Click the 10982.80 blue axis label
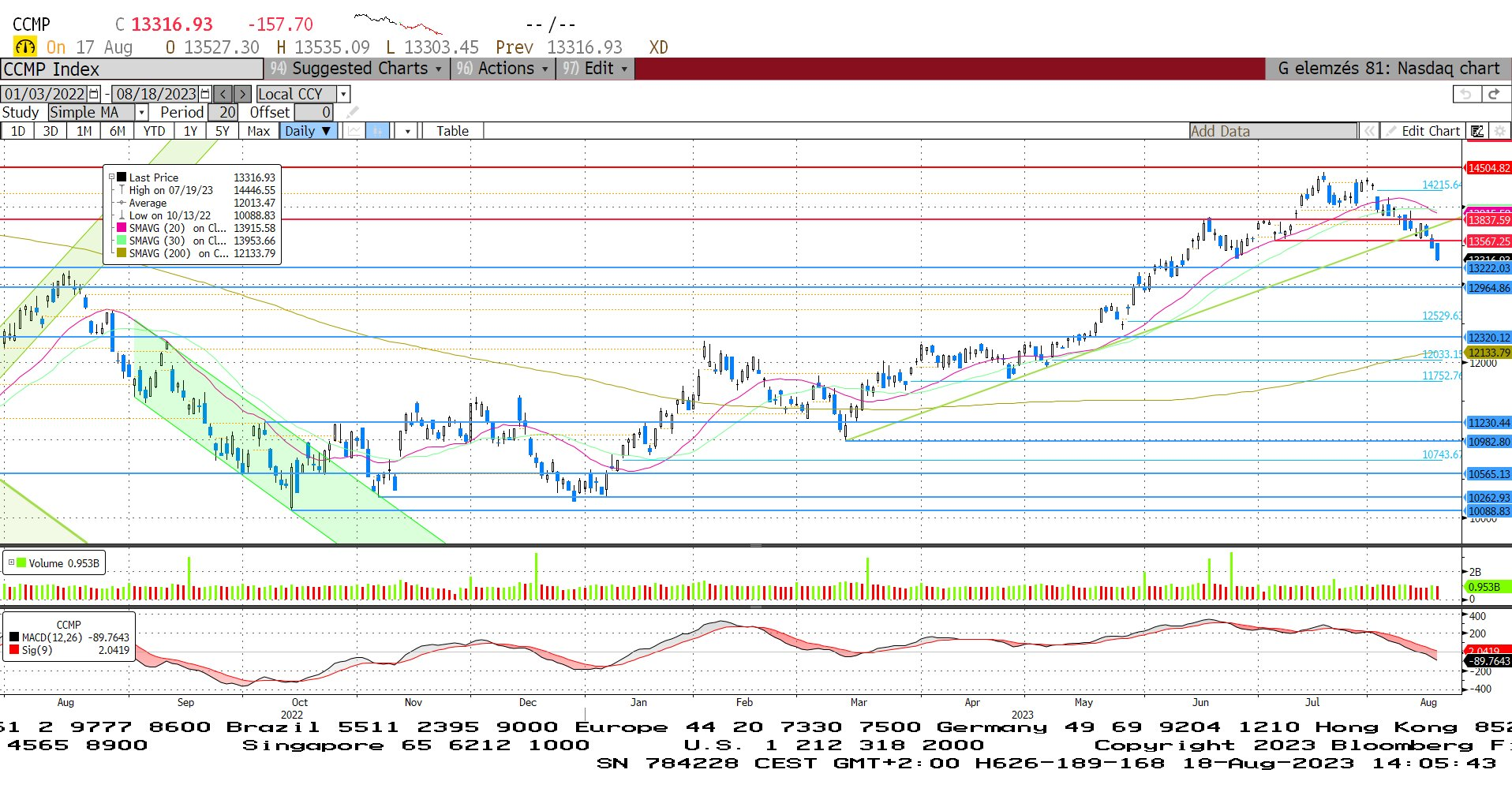This screenshot has height=807, width=1512. 1488,442
